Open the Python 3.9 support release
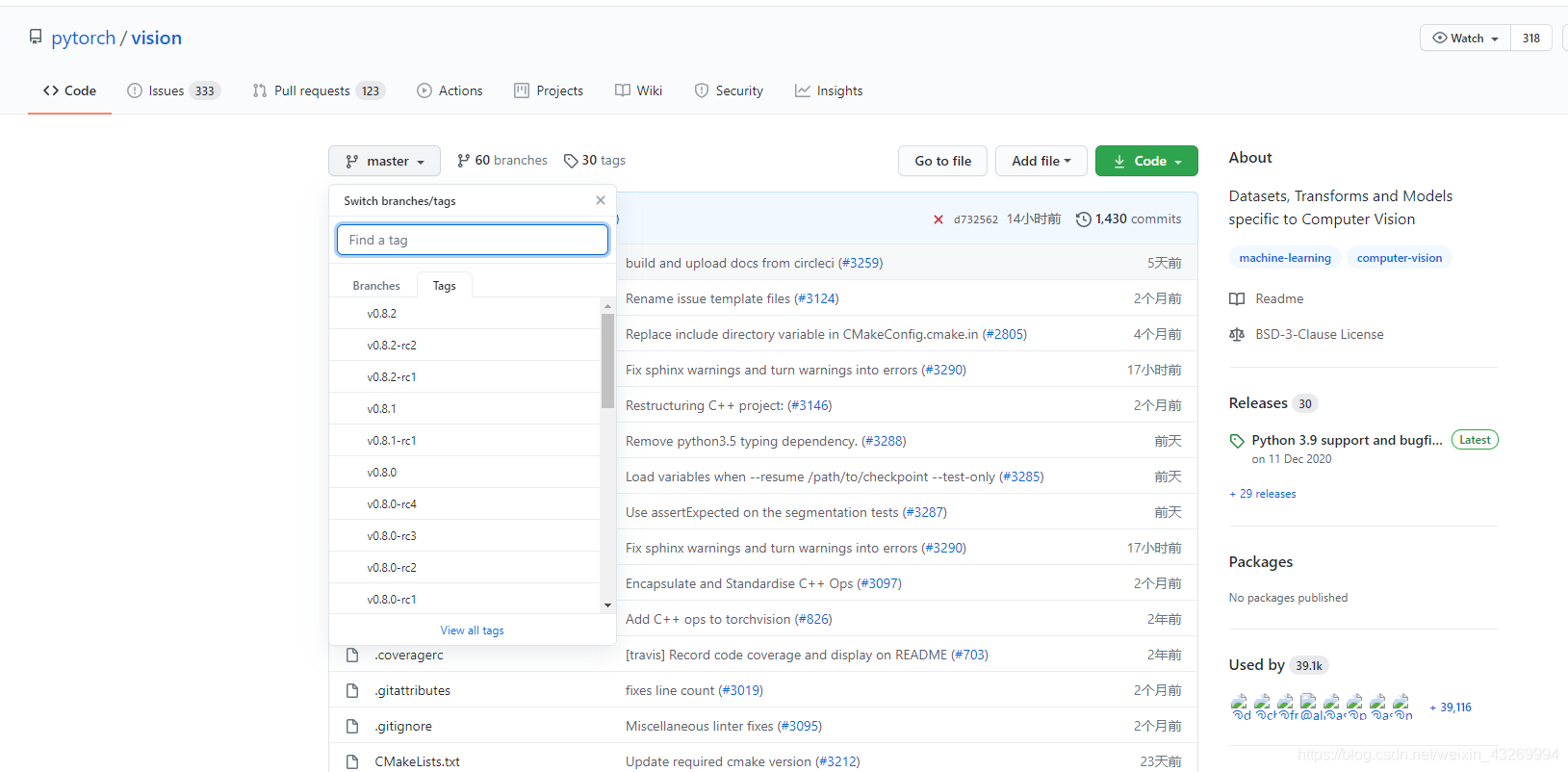 (1347, 440)
